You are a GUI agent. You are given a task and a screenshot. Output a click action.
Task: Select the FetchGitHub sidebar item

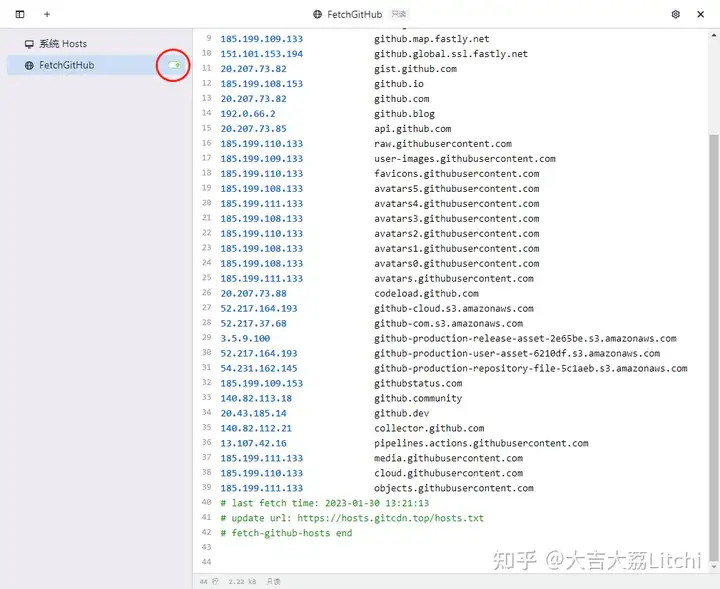pyautogui.click(x=98, y=65)
